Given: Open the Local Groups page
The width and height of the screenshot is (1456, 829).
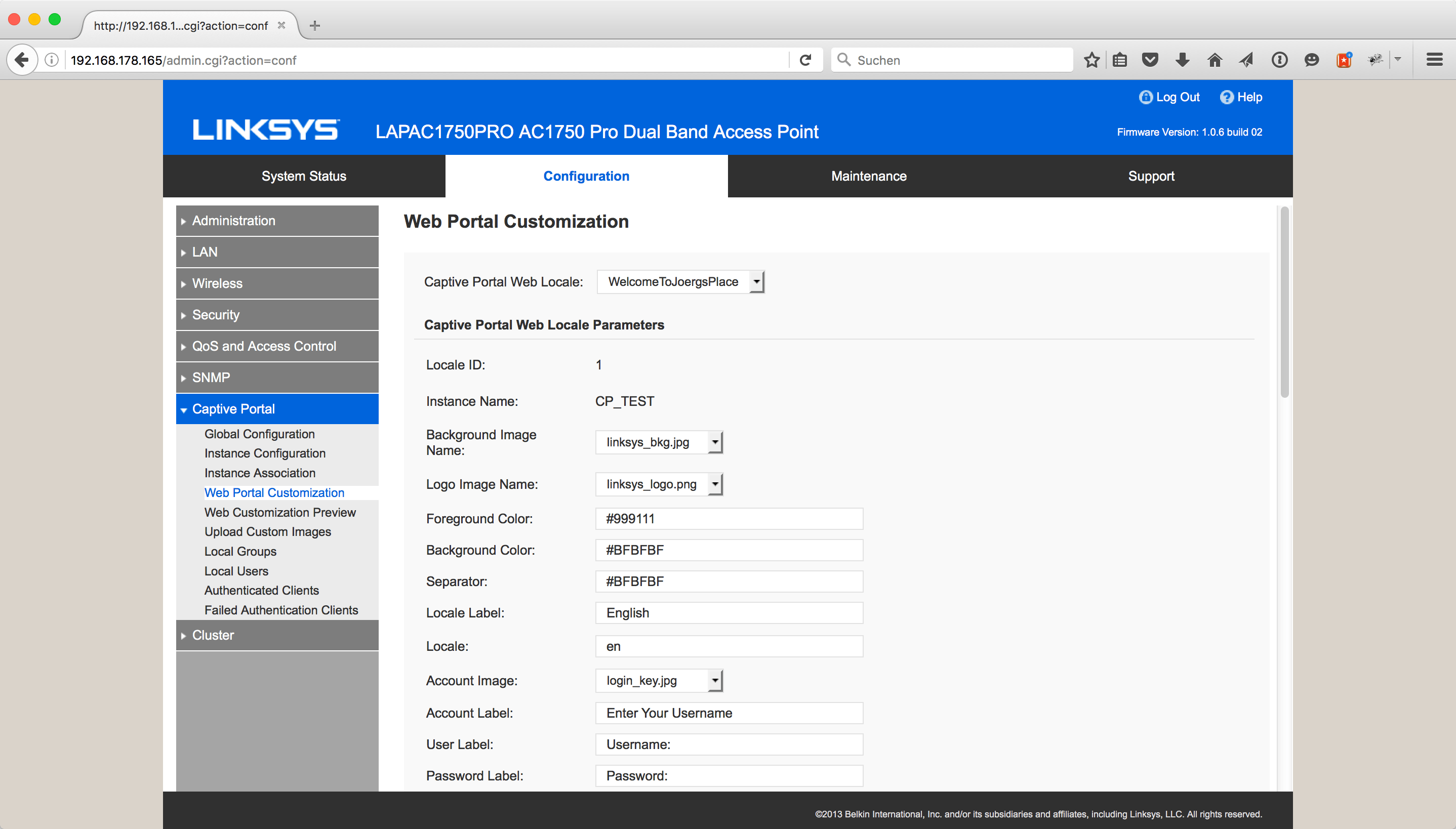Looking at the screenshot, I should (240, 552).
